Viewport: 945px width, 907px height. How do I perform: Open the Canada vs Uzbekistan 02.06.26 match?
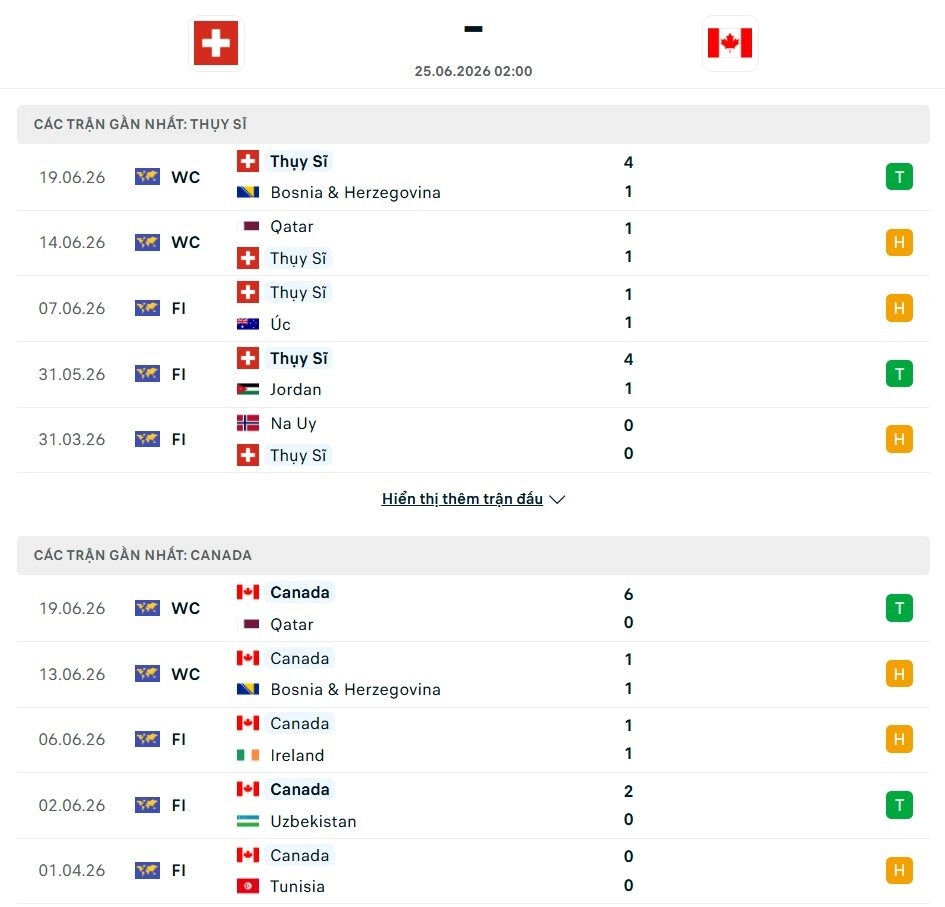(473, 805)
